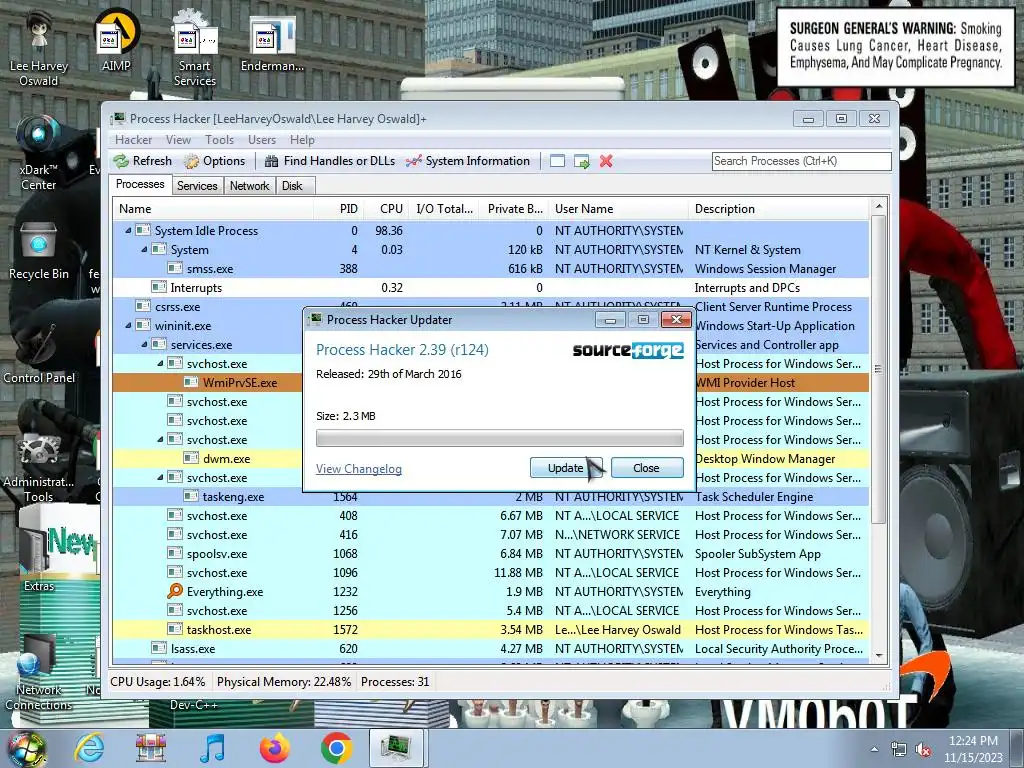Click the muted volume tray icon
This screenshot has width=1024, height=768.
924,750
